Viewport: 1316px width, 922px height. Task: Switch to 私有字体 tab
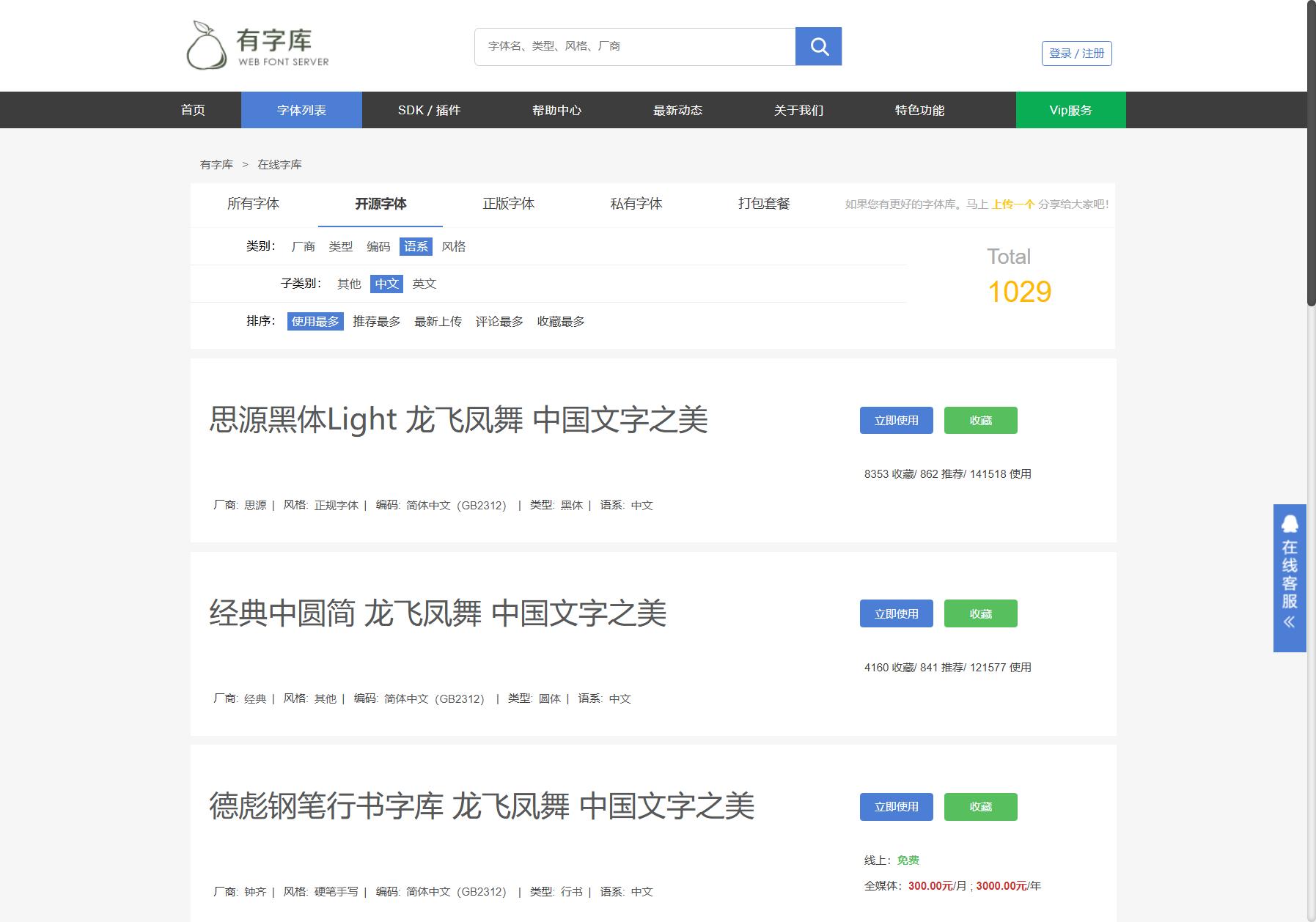[x=636, y=204]
